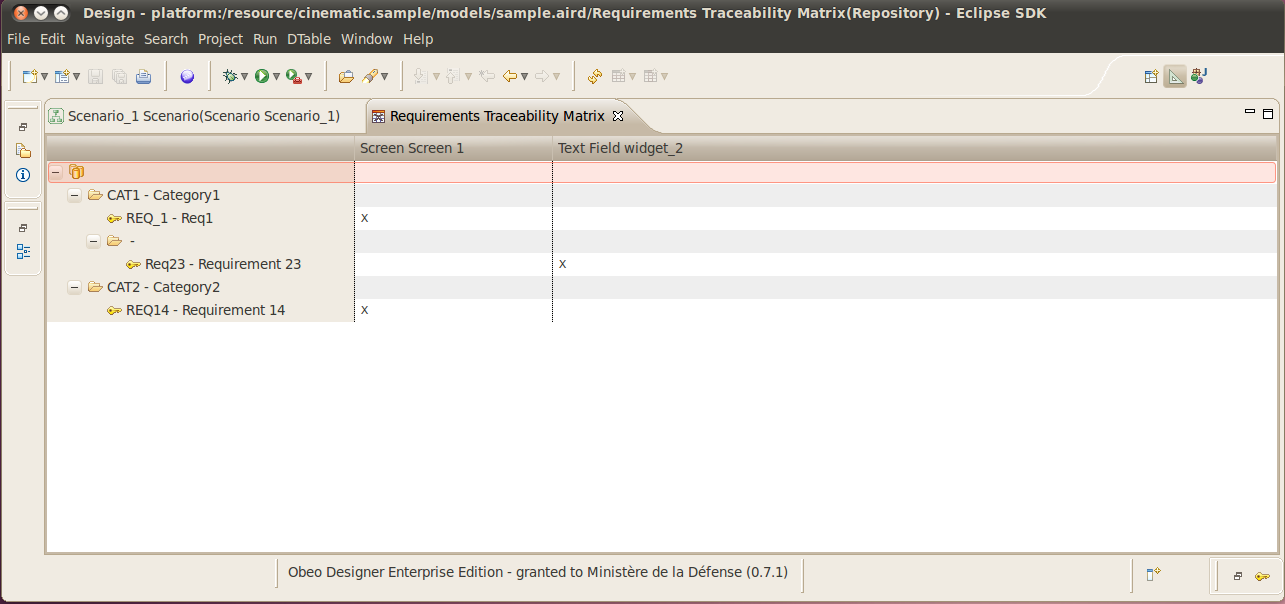1285x604 pixels.
Task: Click the blue info icon in left sidebar
Action: [23, 174]
